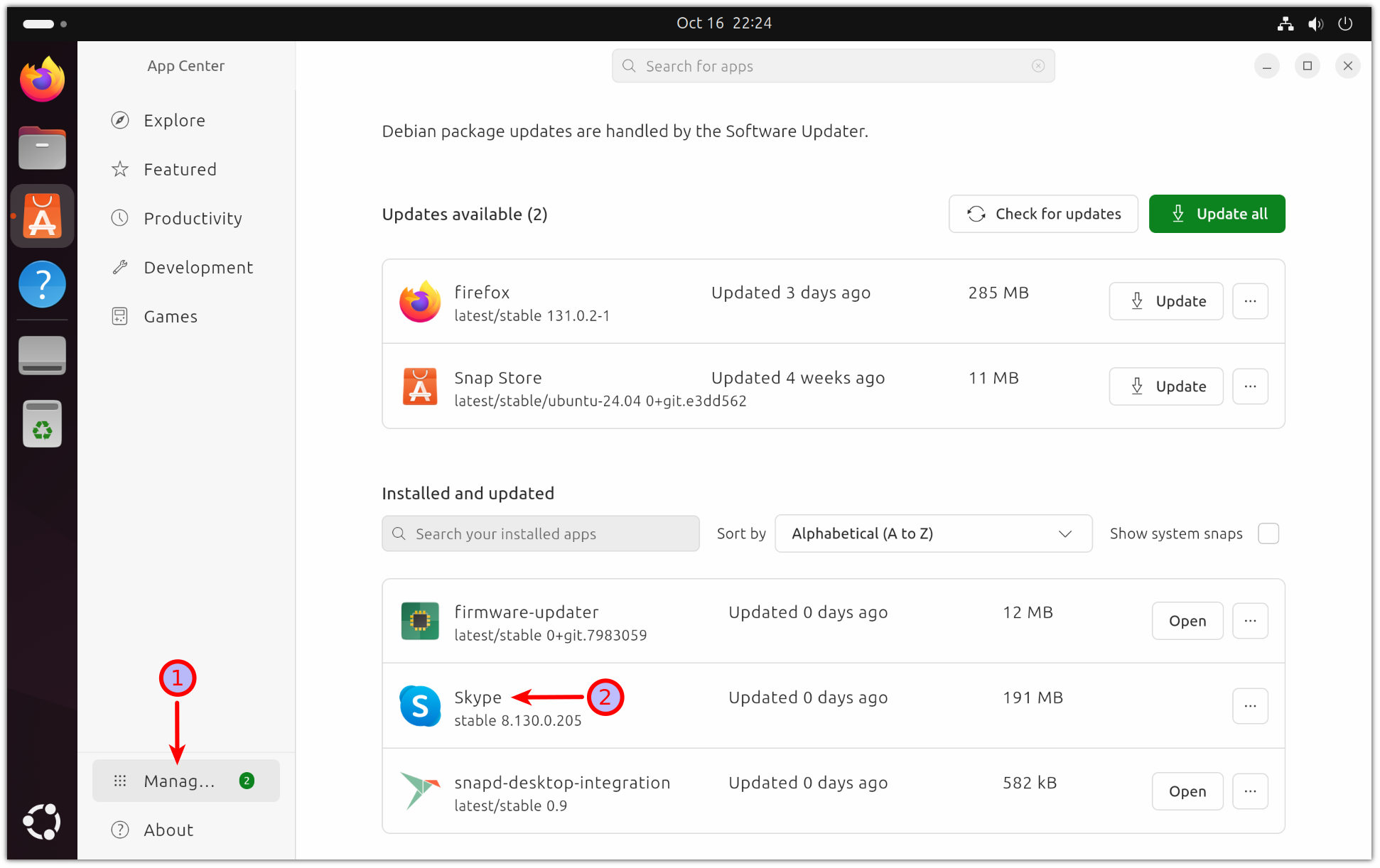Show applications via the Ubuntu logo
The image size is (1380, 868).
(x=42, y=822)
